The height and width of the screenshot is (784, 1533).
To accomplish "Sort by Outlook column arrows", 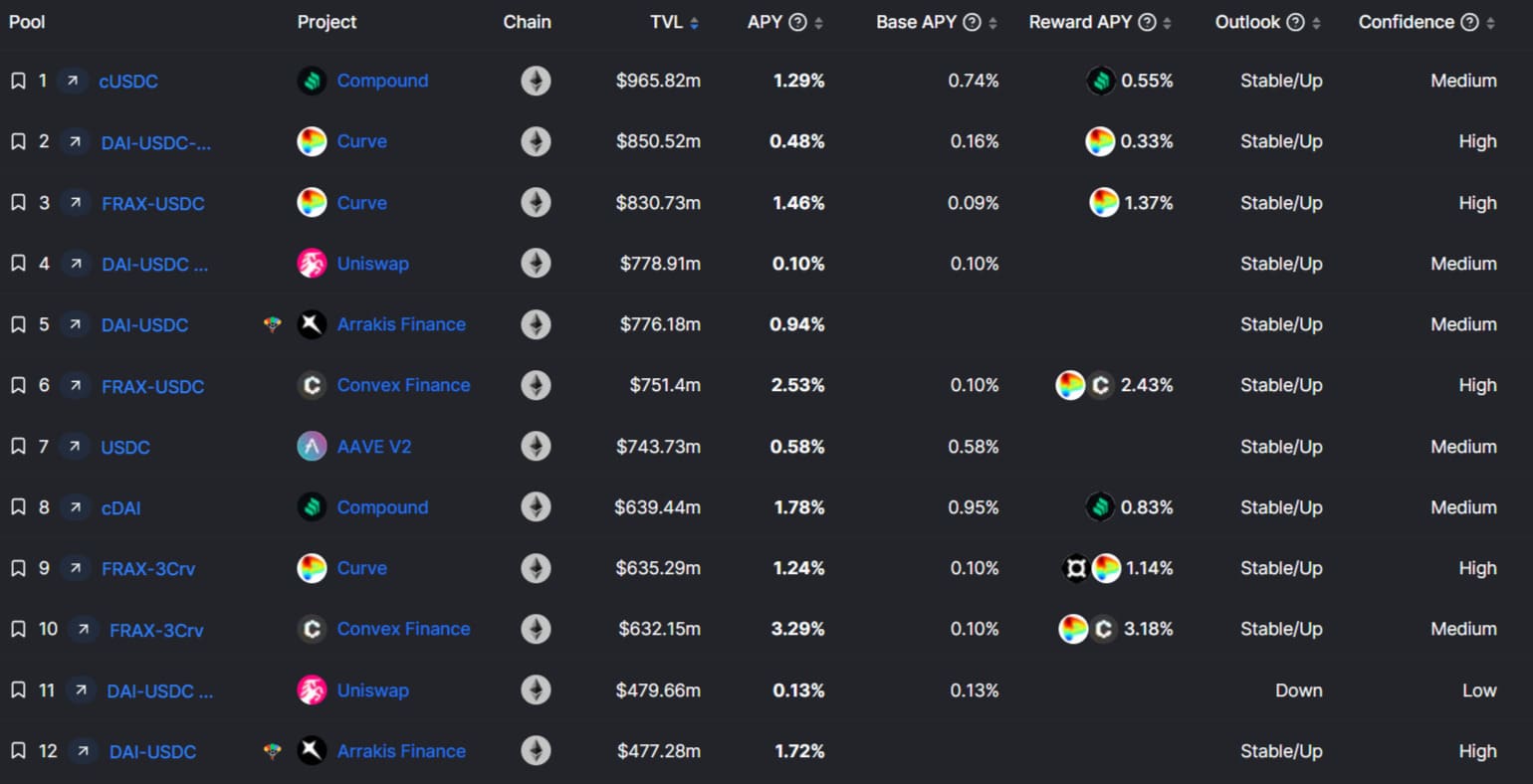I will 1316,23.
